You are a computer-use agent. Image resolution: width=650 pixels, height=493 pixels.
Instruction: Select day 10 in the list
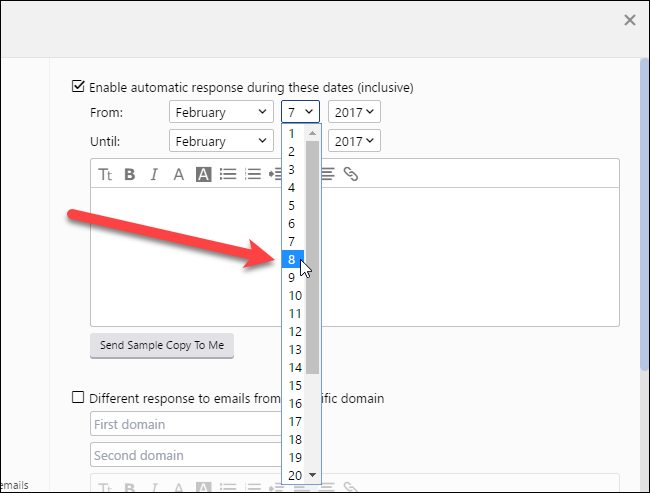tap(293, 296)
